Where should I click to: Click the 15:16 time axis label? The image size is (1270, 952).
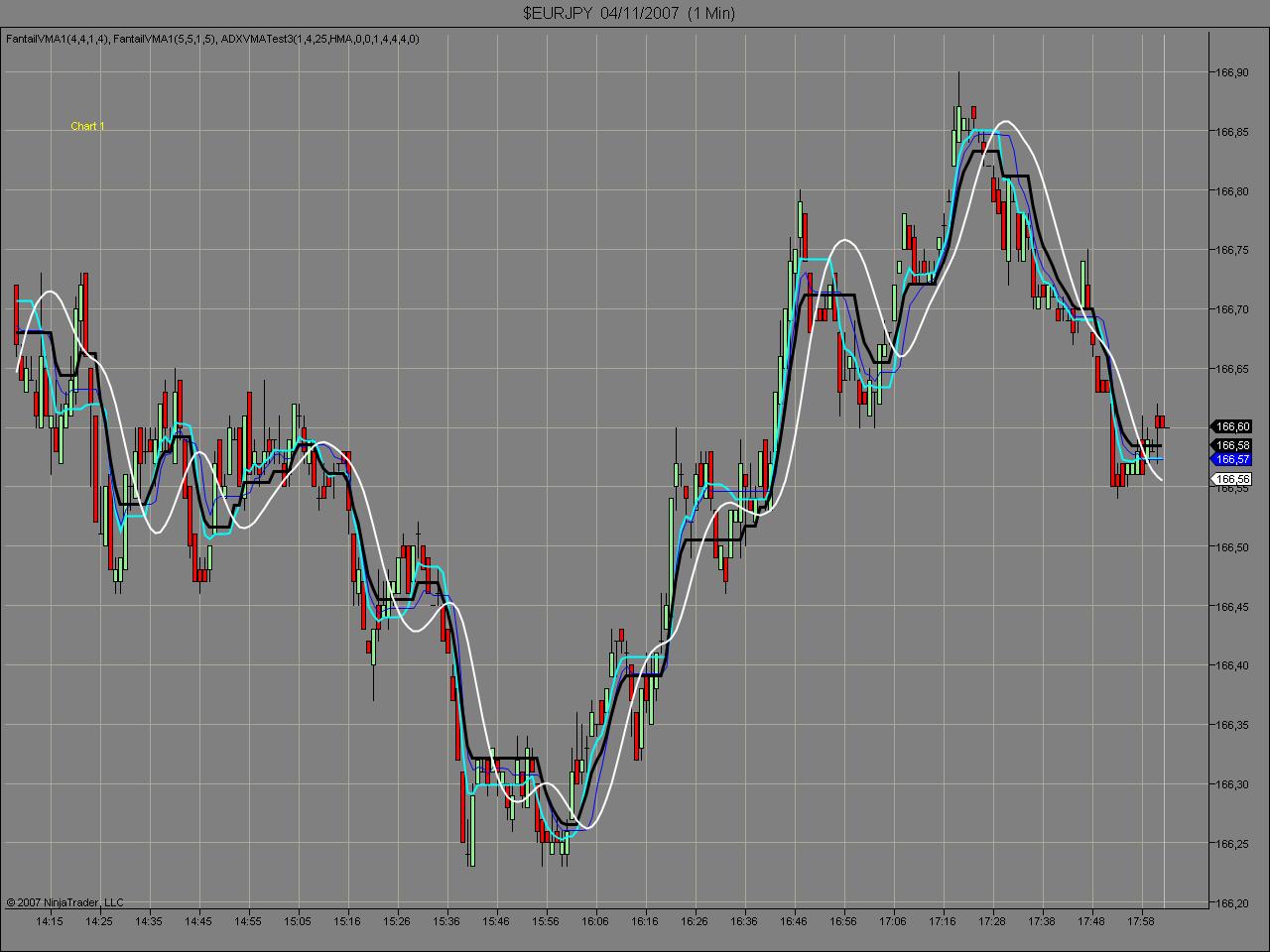tap(347, 921)
